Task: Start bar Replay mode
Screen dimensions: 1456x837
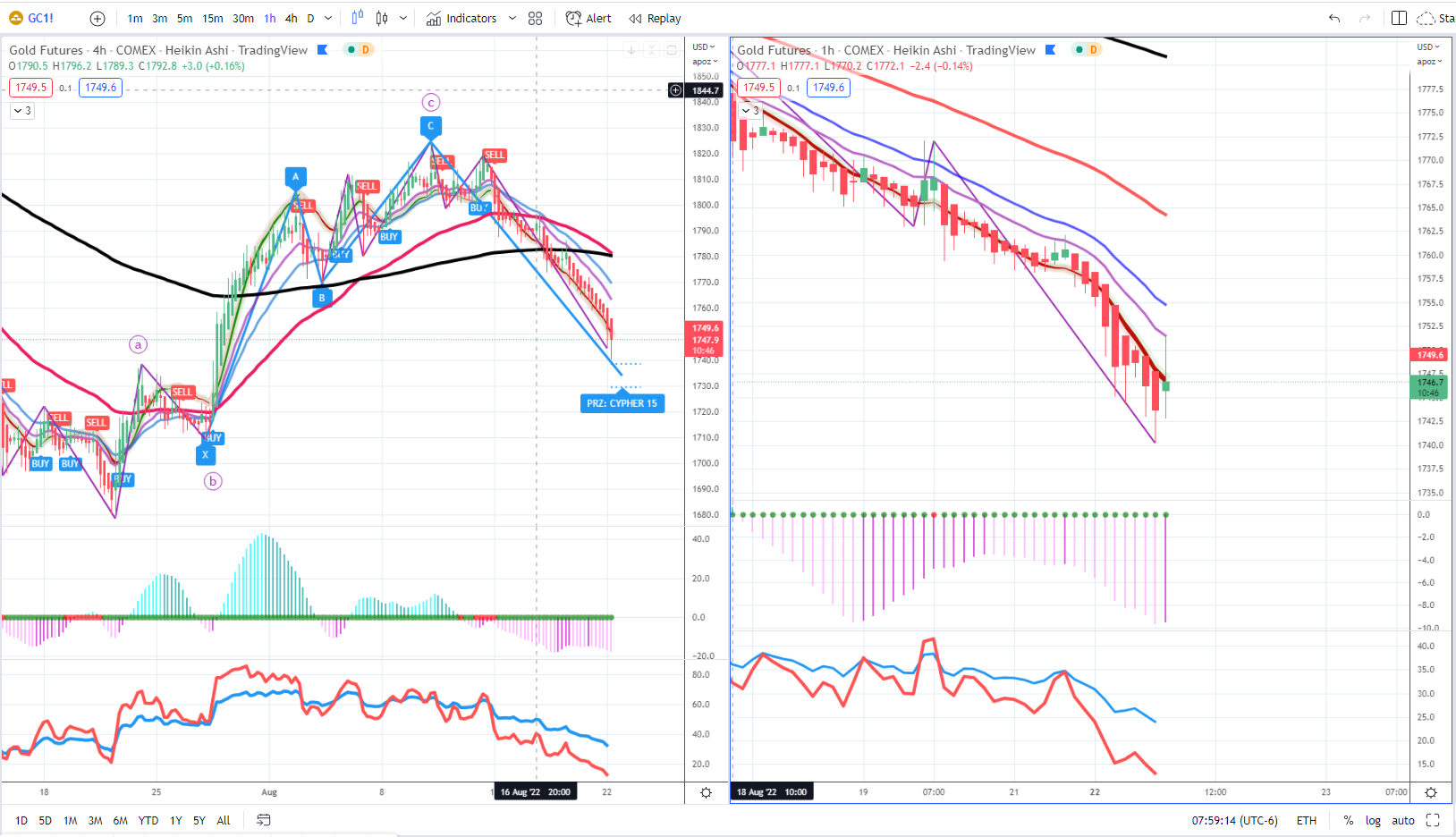Action: [x=655, y=18]
